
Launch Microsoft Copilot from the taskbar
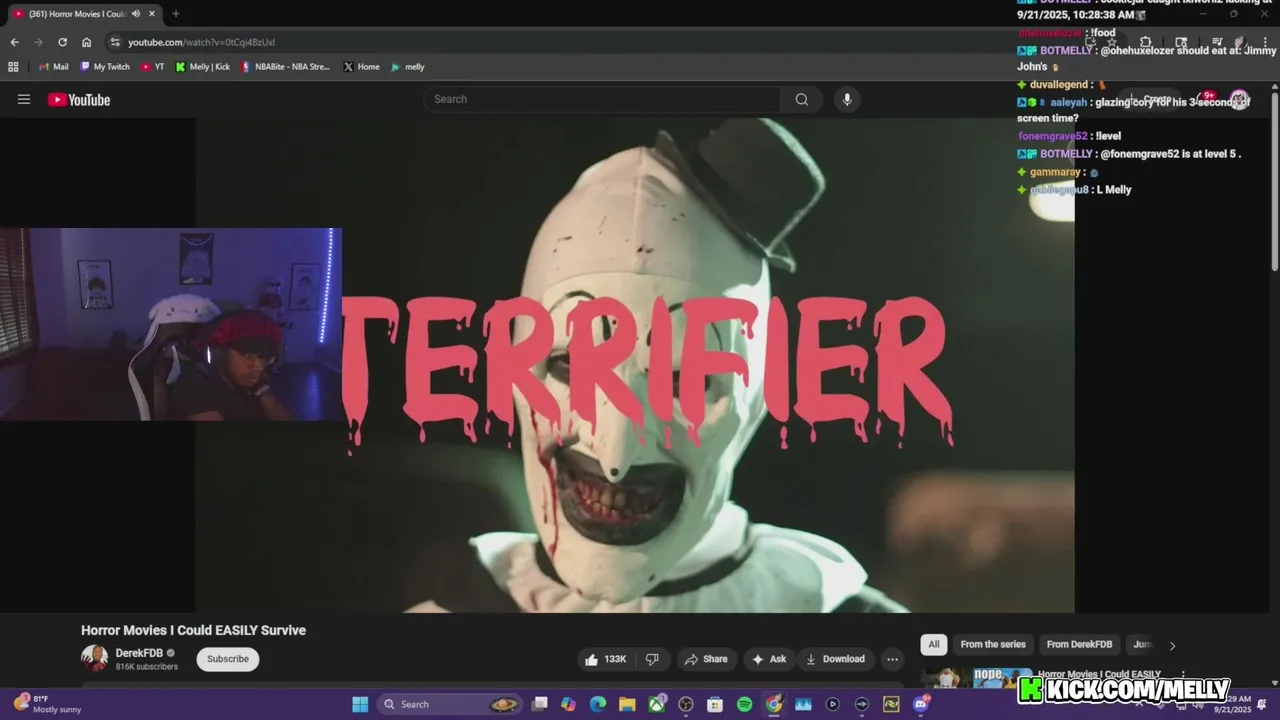coord(569,704)
